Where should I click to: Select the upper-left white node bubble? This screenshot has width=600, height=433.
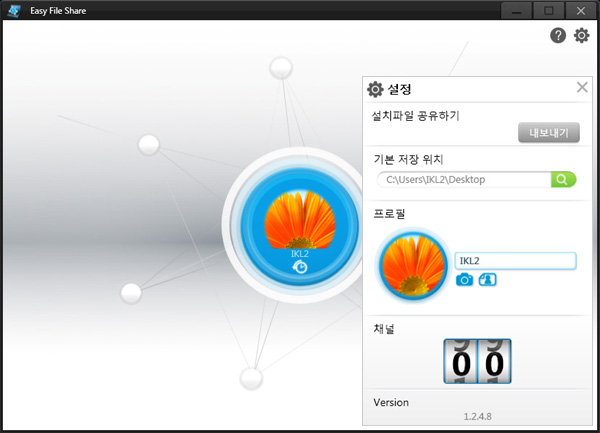[x=148, y=145]
